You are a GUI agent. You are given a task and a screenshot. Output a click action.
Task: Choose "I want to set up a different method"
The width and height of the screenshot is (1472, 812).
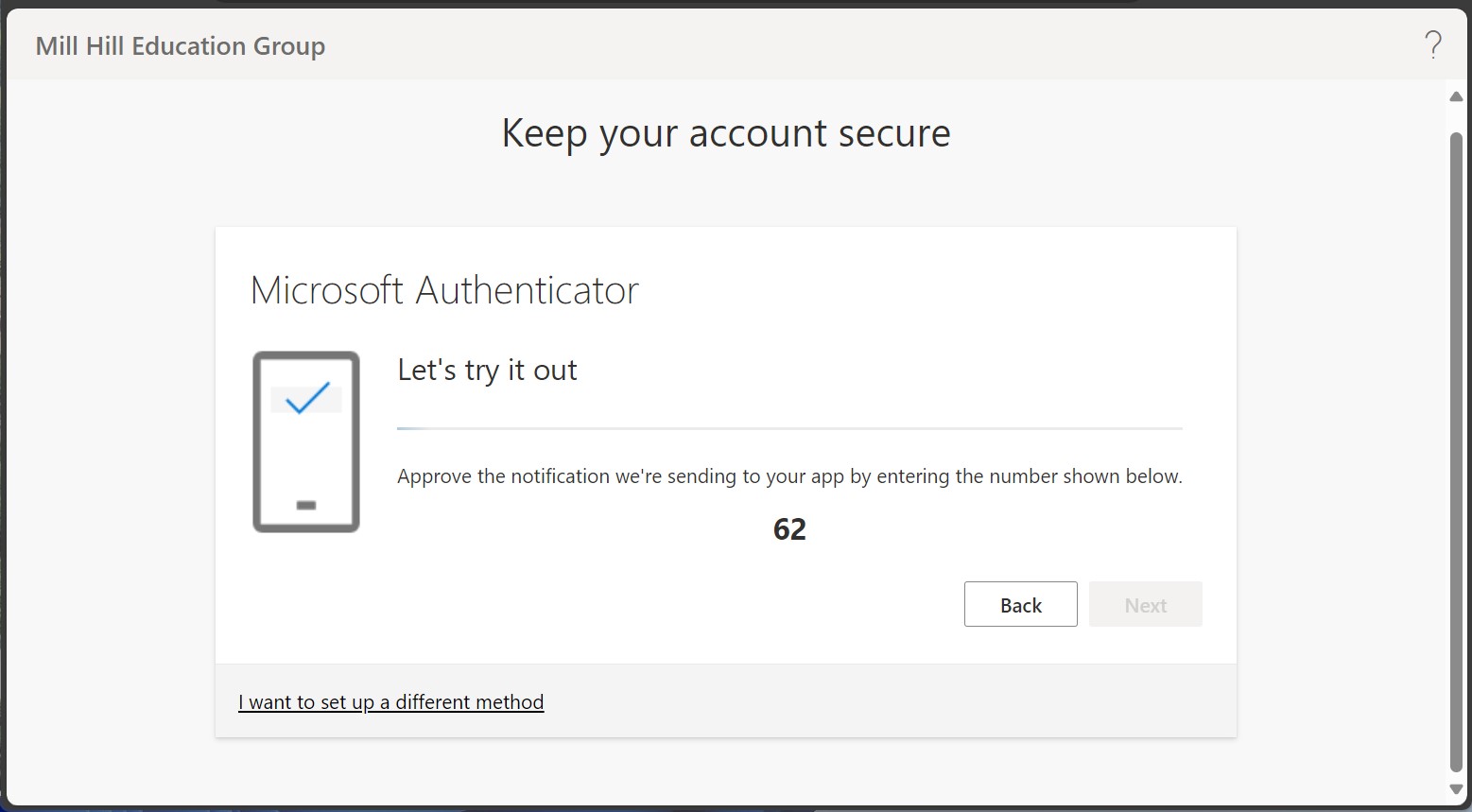point(391,701)
